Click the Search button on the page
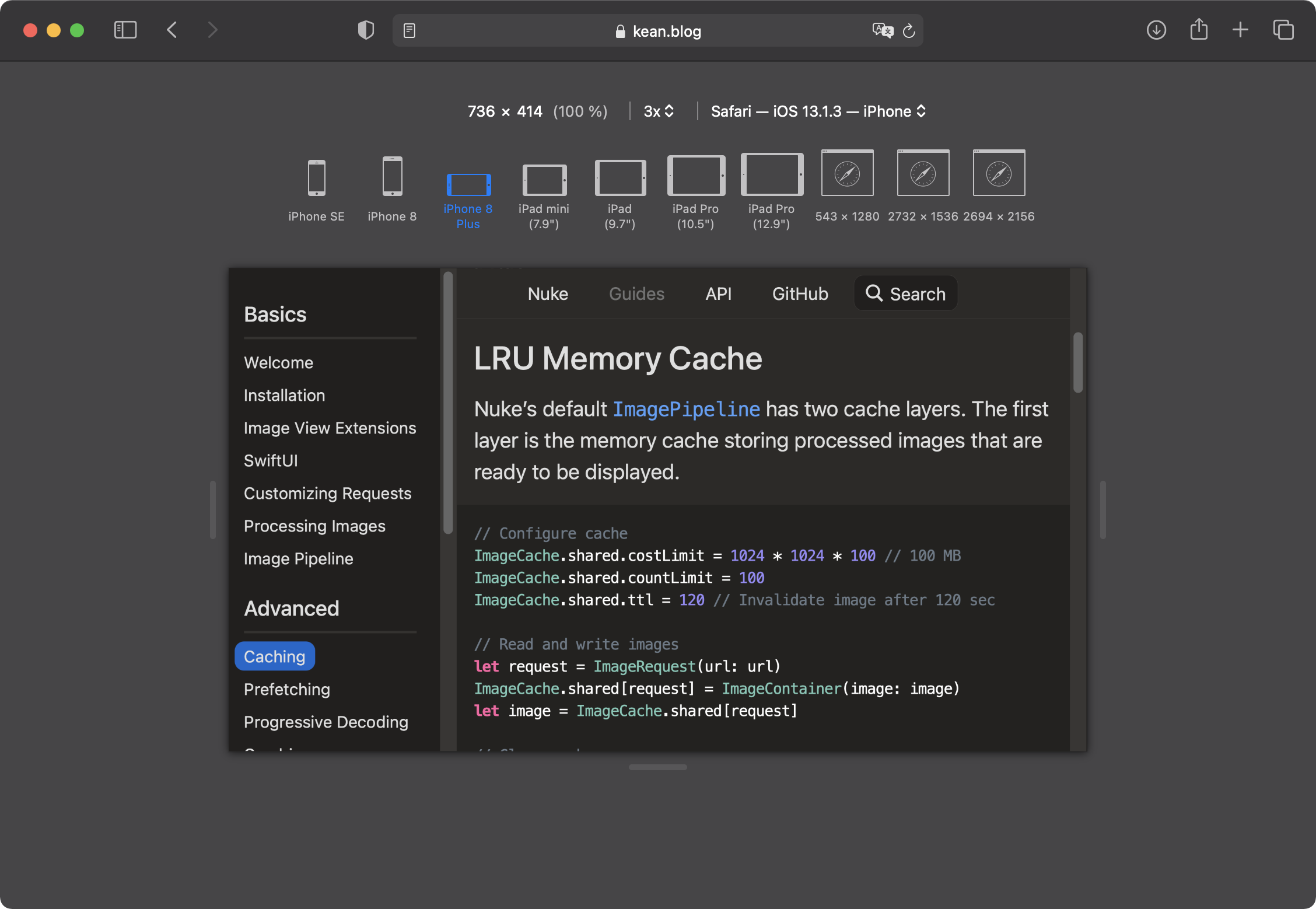This screenshot has width=1316, height=909. 905,293
